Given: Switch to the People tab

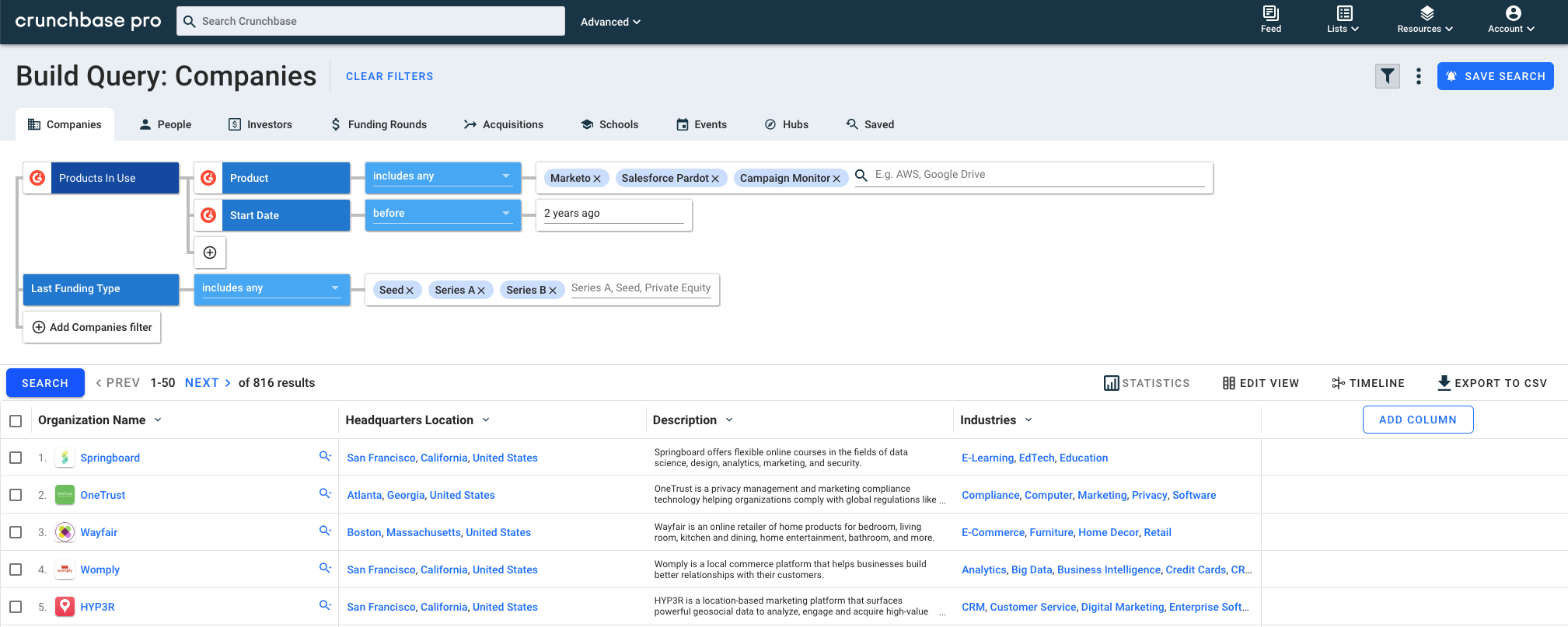Looking at the screenshot, I should [165, 124].
